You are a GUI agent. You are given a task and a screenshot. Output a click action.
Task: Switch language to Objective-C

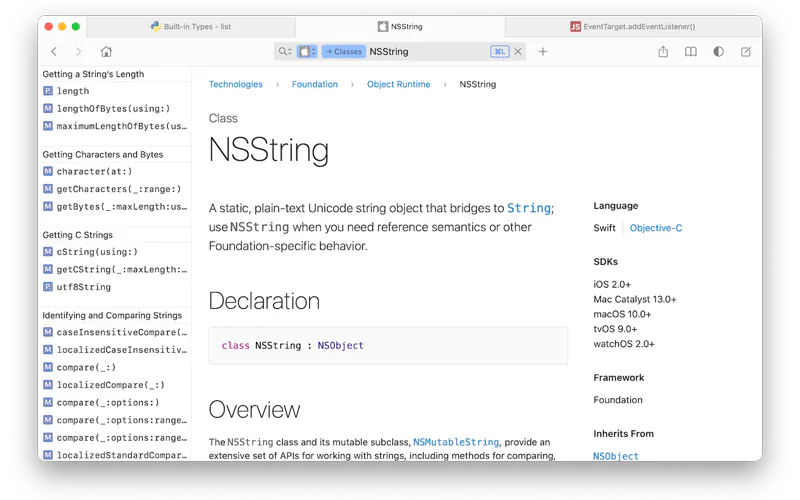click(656, 228)
